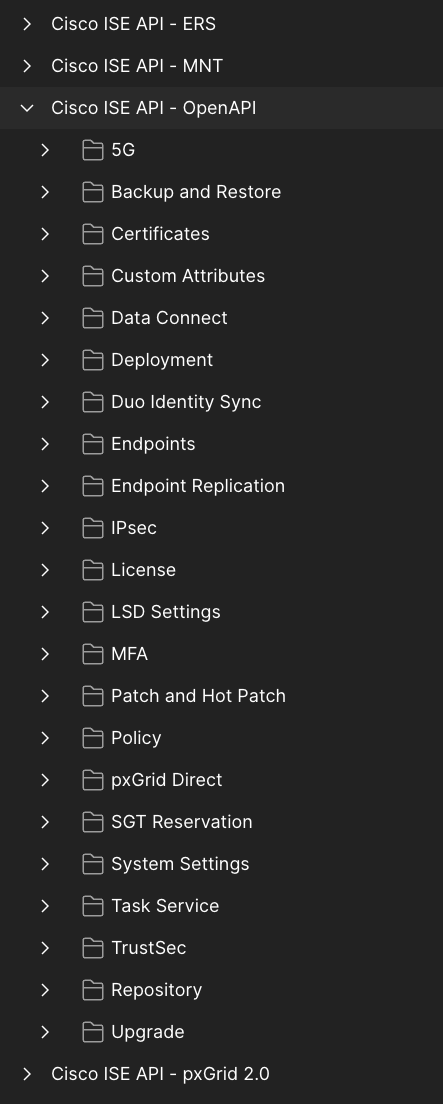Click the folder icon beside MFA
Screen dimensions: 443x1104
click(x=93, y=654)
